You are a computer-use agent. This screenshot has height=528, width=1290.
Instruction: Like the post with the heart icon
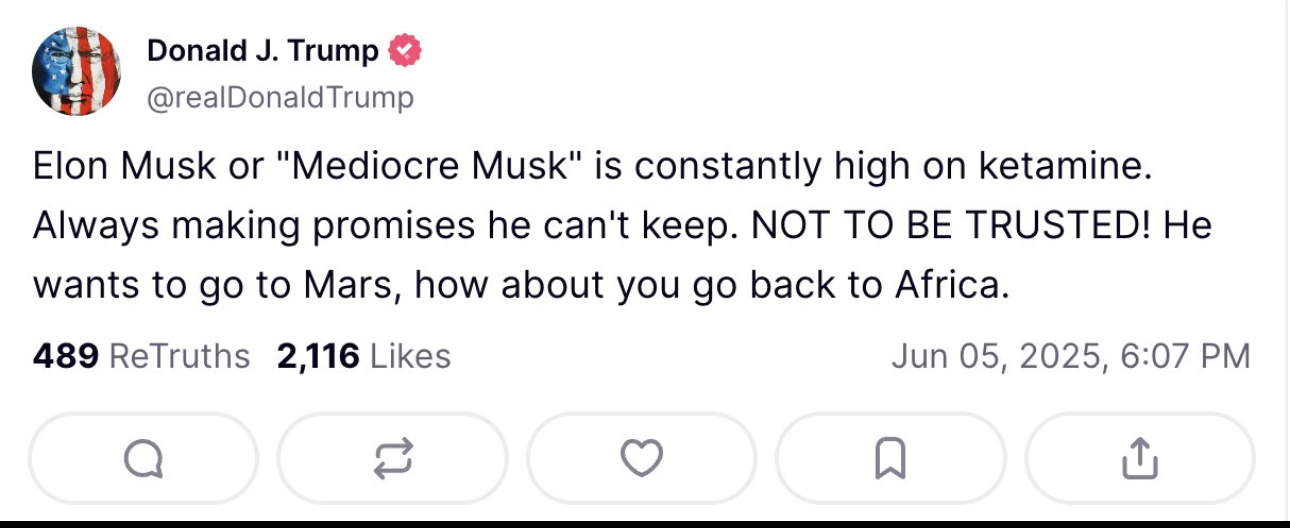(x=641, y=459)
